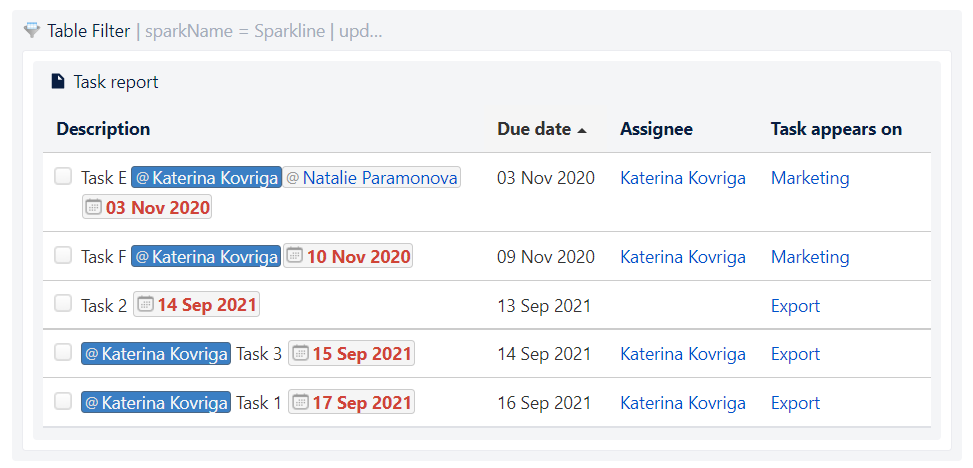Click calendar icon beside 03 Nov 2020
Image resolution: width=973 pixels, height=468 pixels.
(93, 207)
